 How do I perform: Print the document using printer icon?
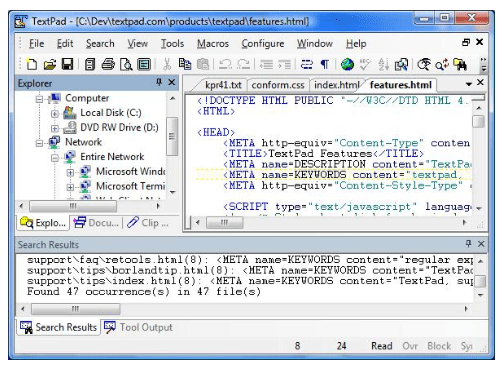pyautogui.click(x=108, y=64)
